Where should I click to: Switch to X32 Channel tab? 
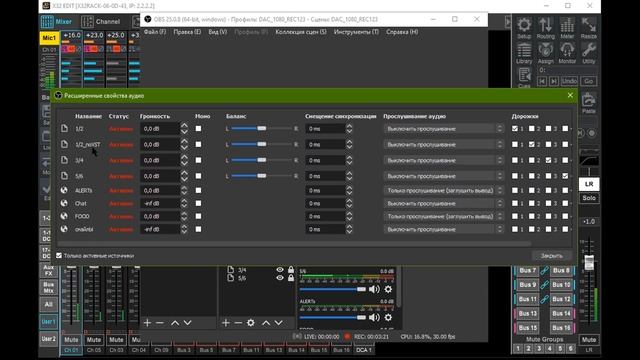pyautogui.click(x=101, y=21)
